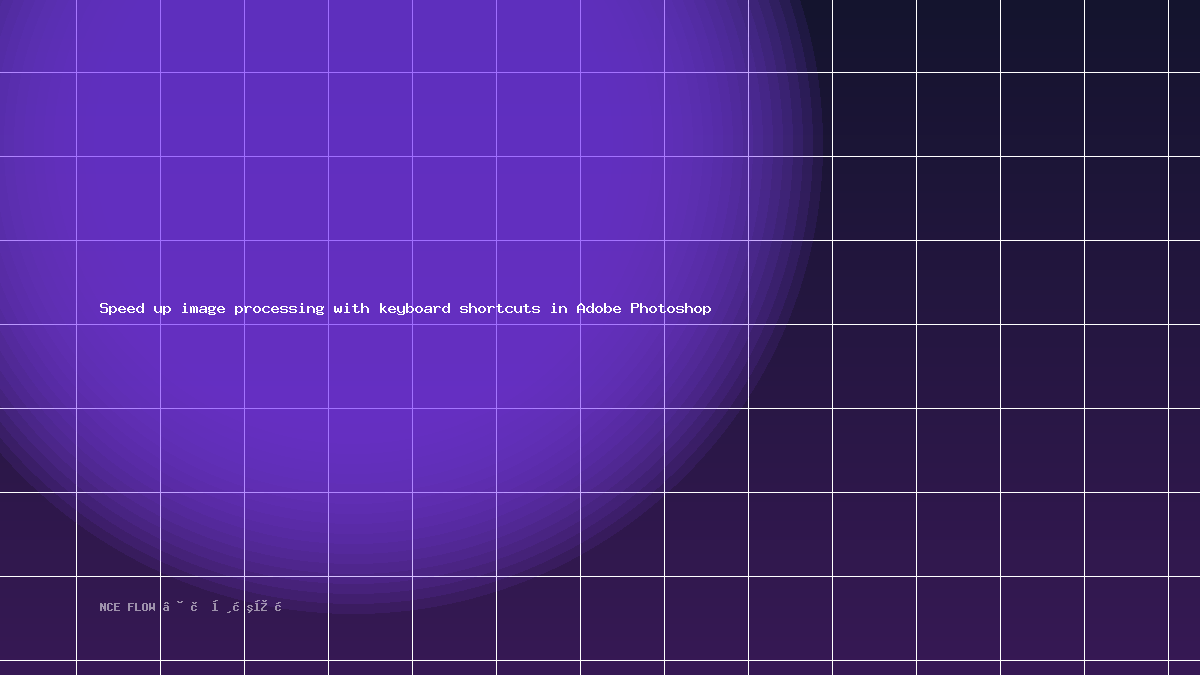Click the garbled characters after 'NCE FLOW'
The image size is (1200, 675).
[x=222, y=607]
